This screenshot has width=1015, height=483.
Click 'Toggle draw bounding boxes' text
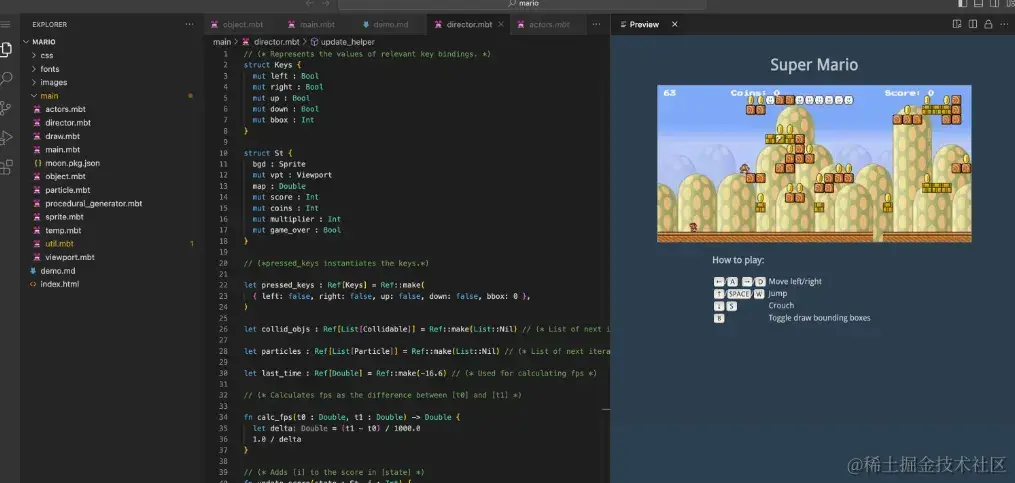pyautogui.click(x=819, y=318)
